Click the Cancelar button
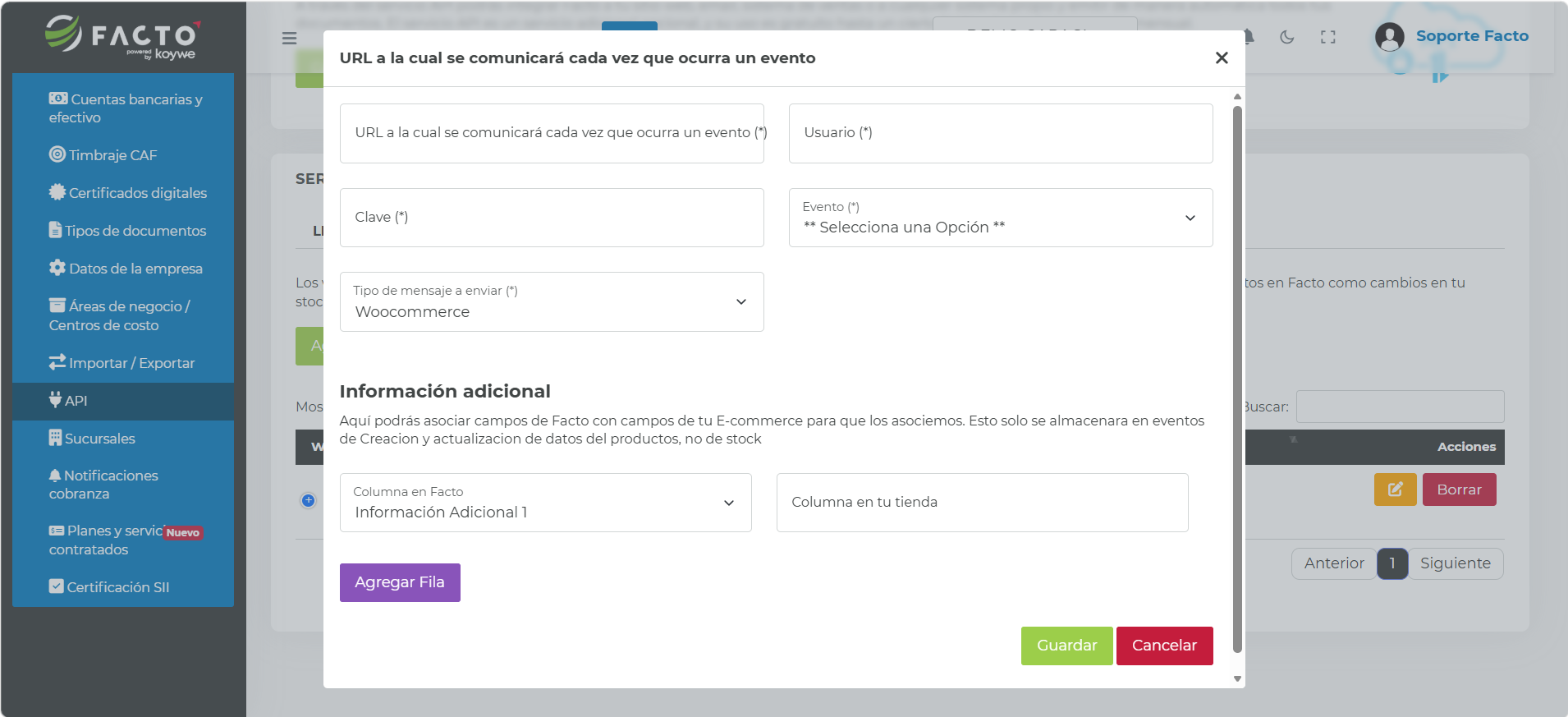This screenshot has height=717, width=1568. 1164,646
